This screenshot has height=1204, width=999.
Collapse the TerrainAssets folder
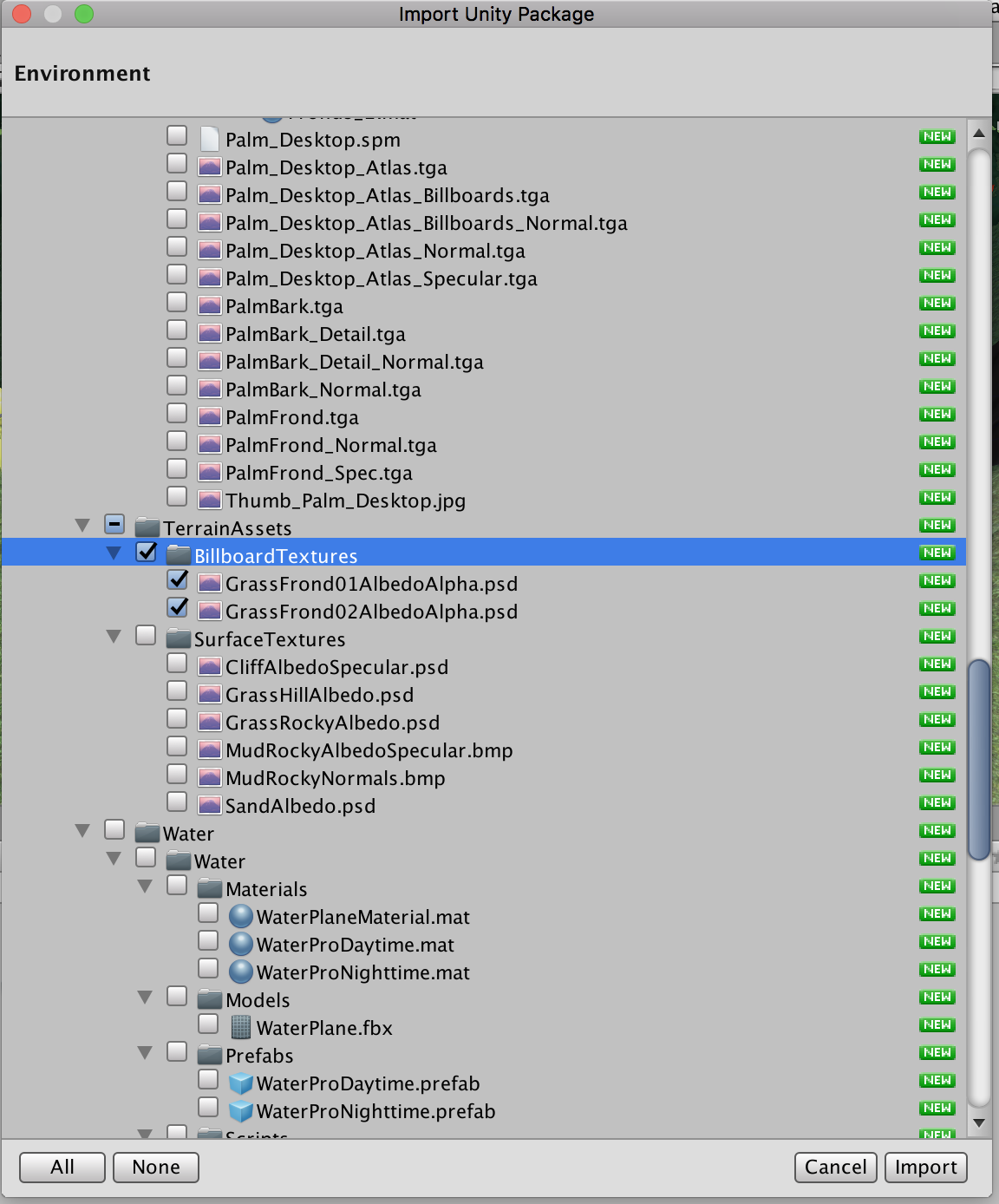click(82, 525)
